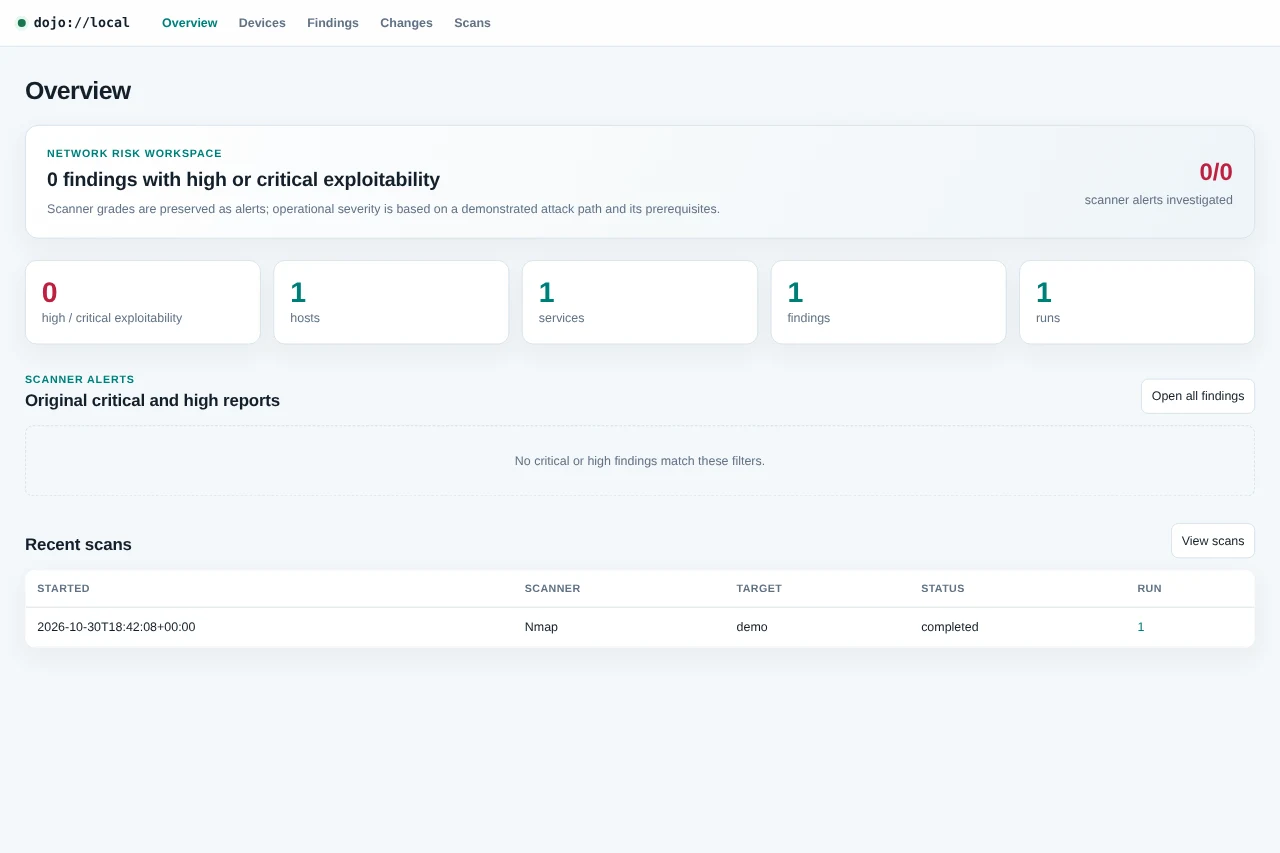Select the high / critical exploitability card
1280x853 pixels.
(143, 302)
